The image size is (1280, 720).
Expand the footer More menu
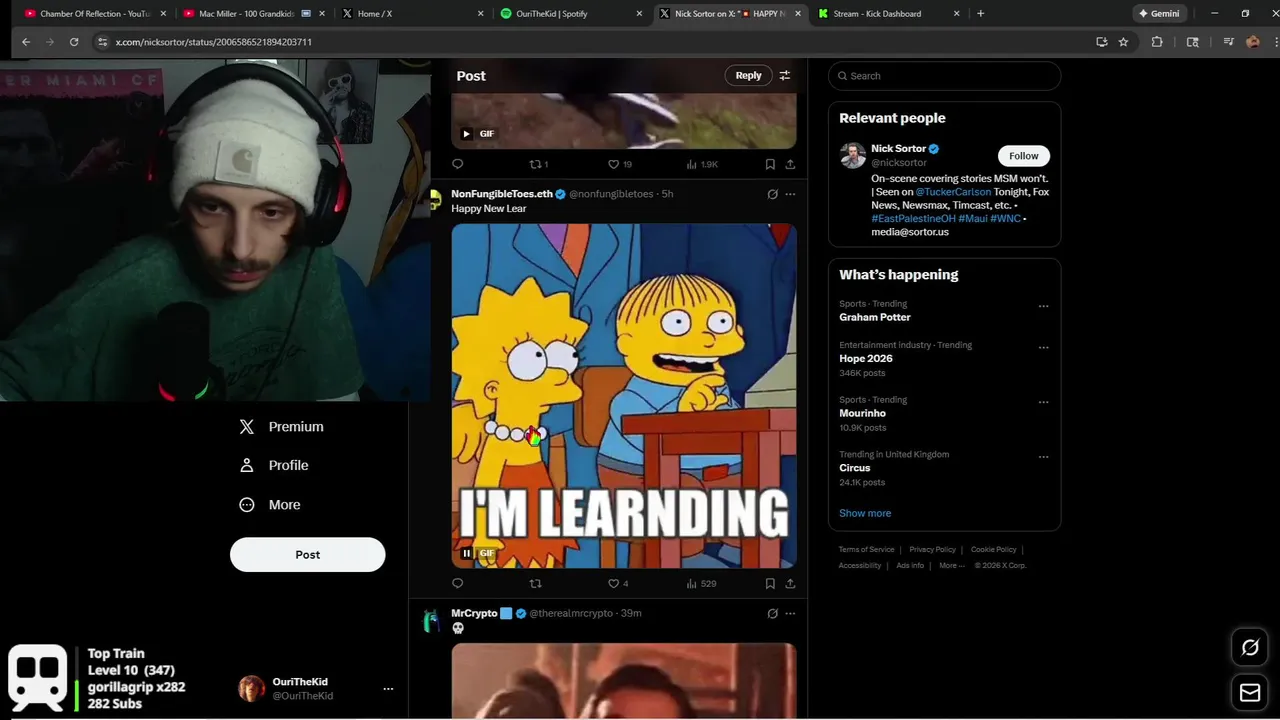[x=951, y=565]
